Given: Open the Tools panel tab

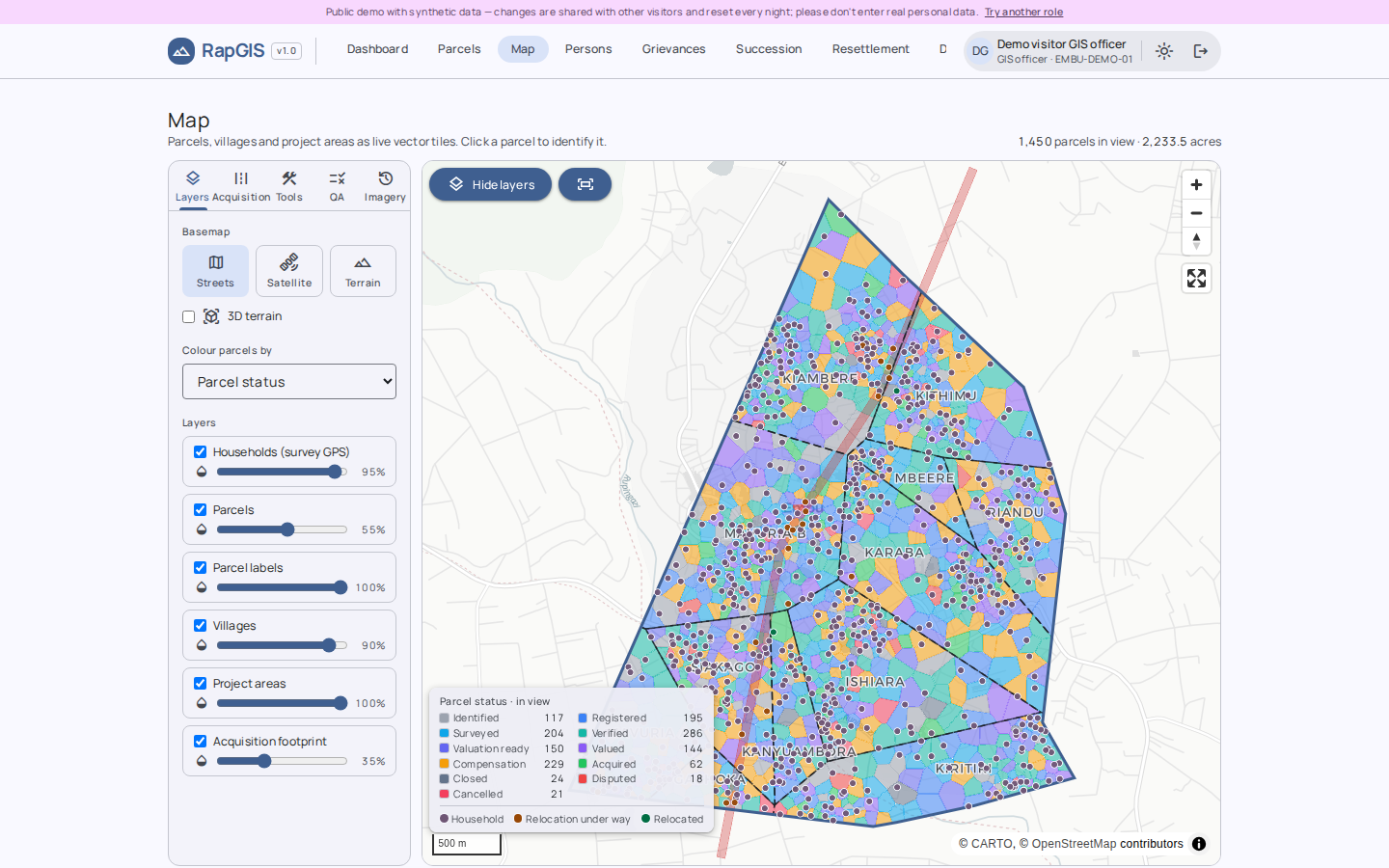Looking at the screenshot, I should 289,186.
